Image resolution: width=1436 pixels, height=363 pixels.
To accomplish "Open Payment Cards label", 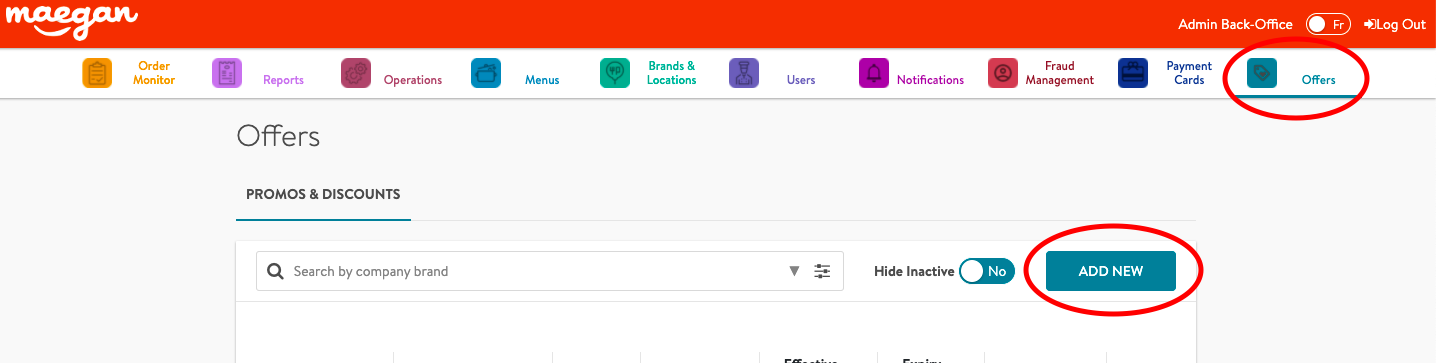I will [x=1189, y=73].
